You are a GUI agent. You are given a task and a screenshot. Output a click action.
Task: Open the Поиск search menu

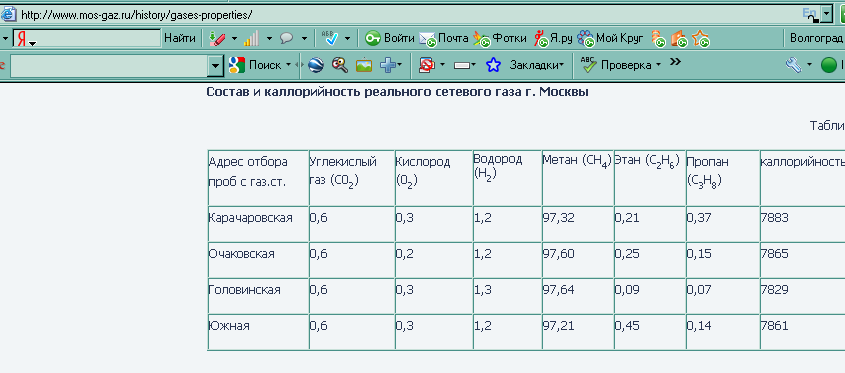(265, 65)
